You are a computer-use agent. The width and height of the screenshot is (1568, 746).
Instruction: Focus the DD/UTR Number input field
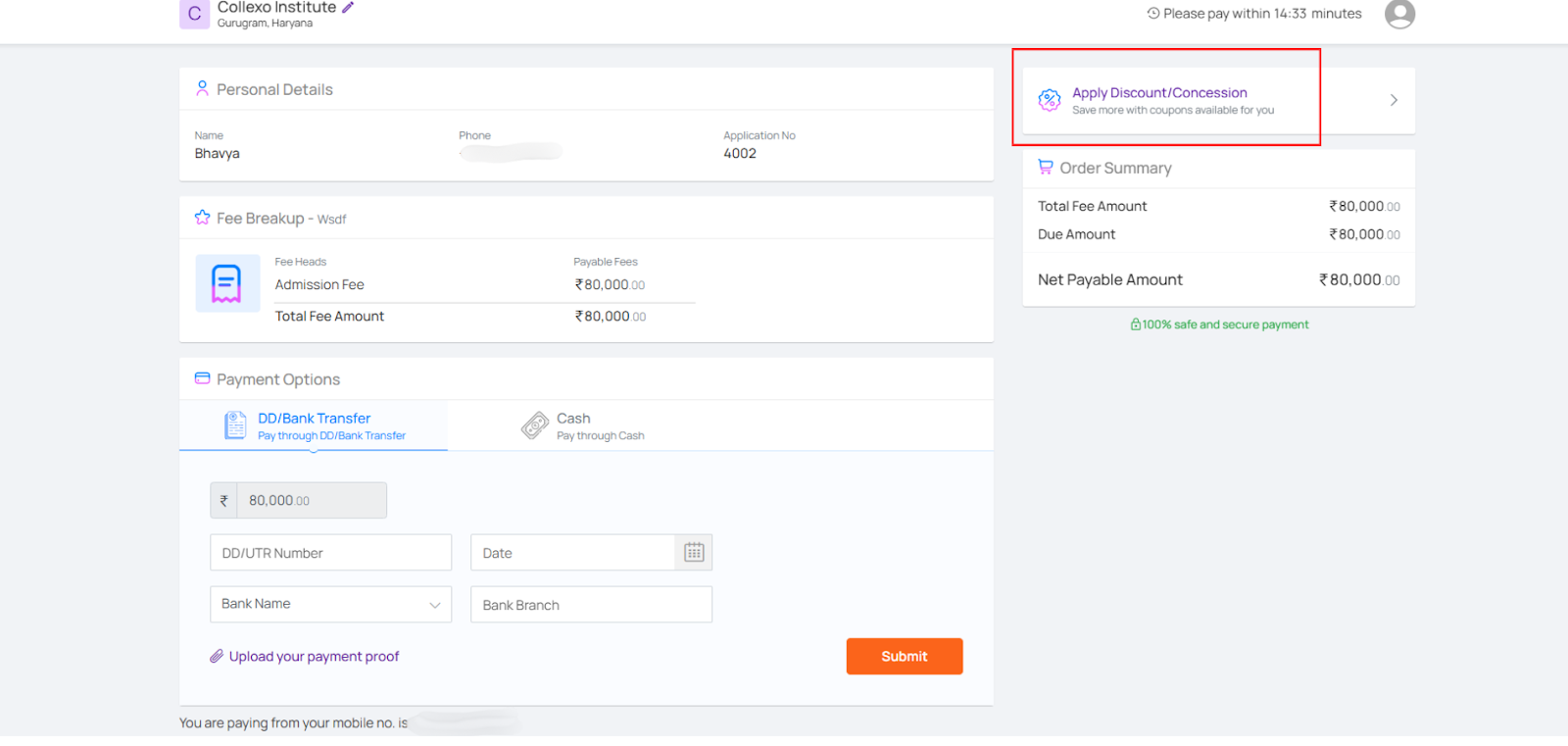coord(330,553)
